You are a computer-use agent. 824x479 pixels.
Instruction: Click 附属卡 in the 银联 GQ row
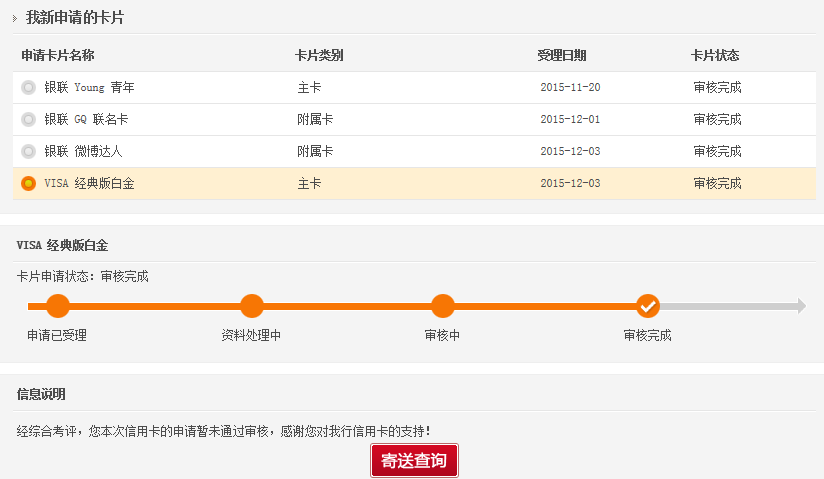[315, 119]
